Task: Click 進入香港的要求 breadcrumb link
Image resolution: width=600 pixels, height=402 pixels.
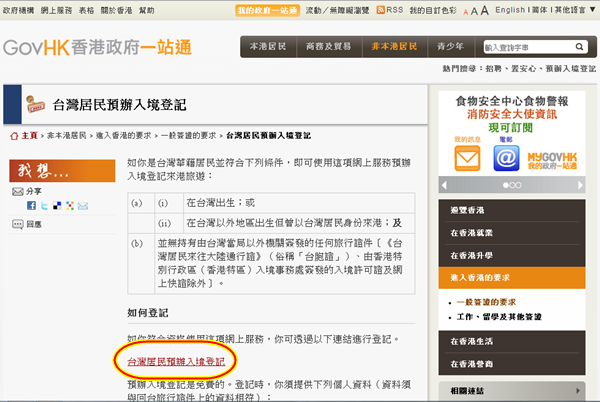Action: (124, 136)
